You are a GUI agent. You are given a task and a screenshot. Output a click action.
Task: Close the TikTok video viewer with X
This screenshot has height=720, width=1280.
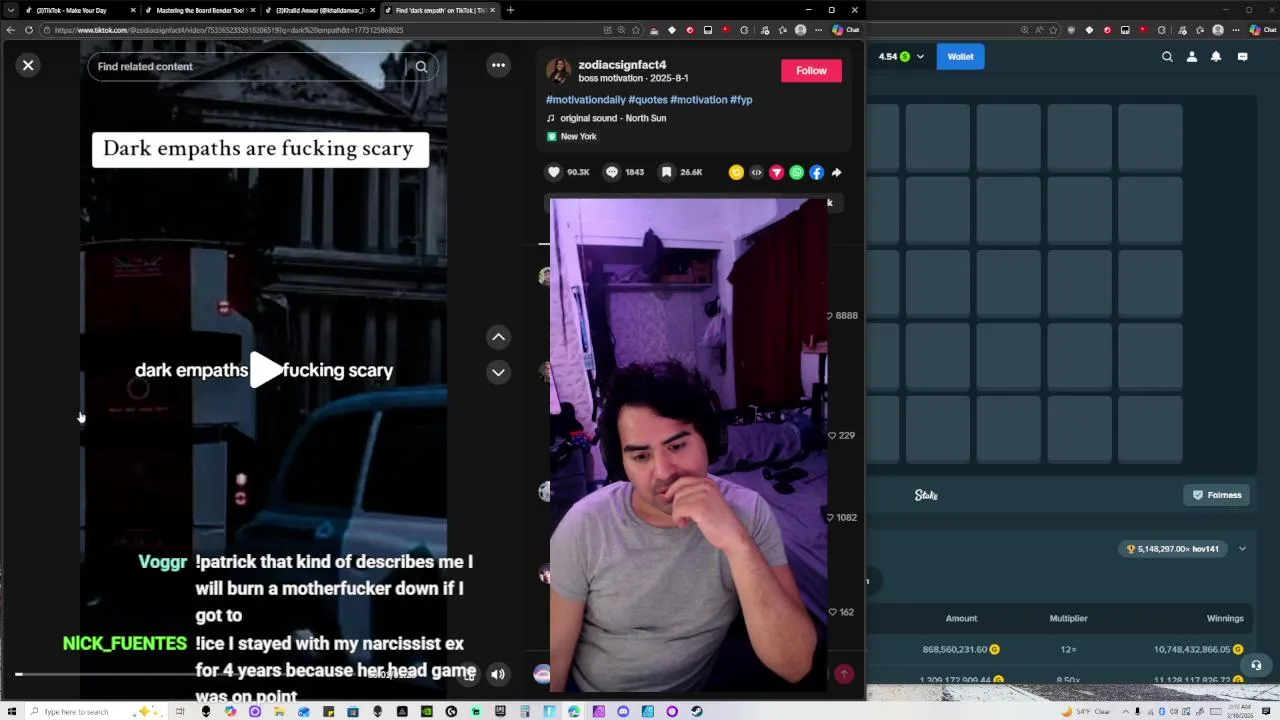28,65
